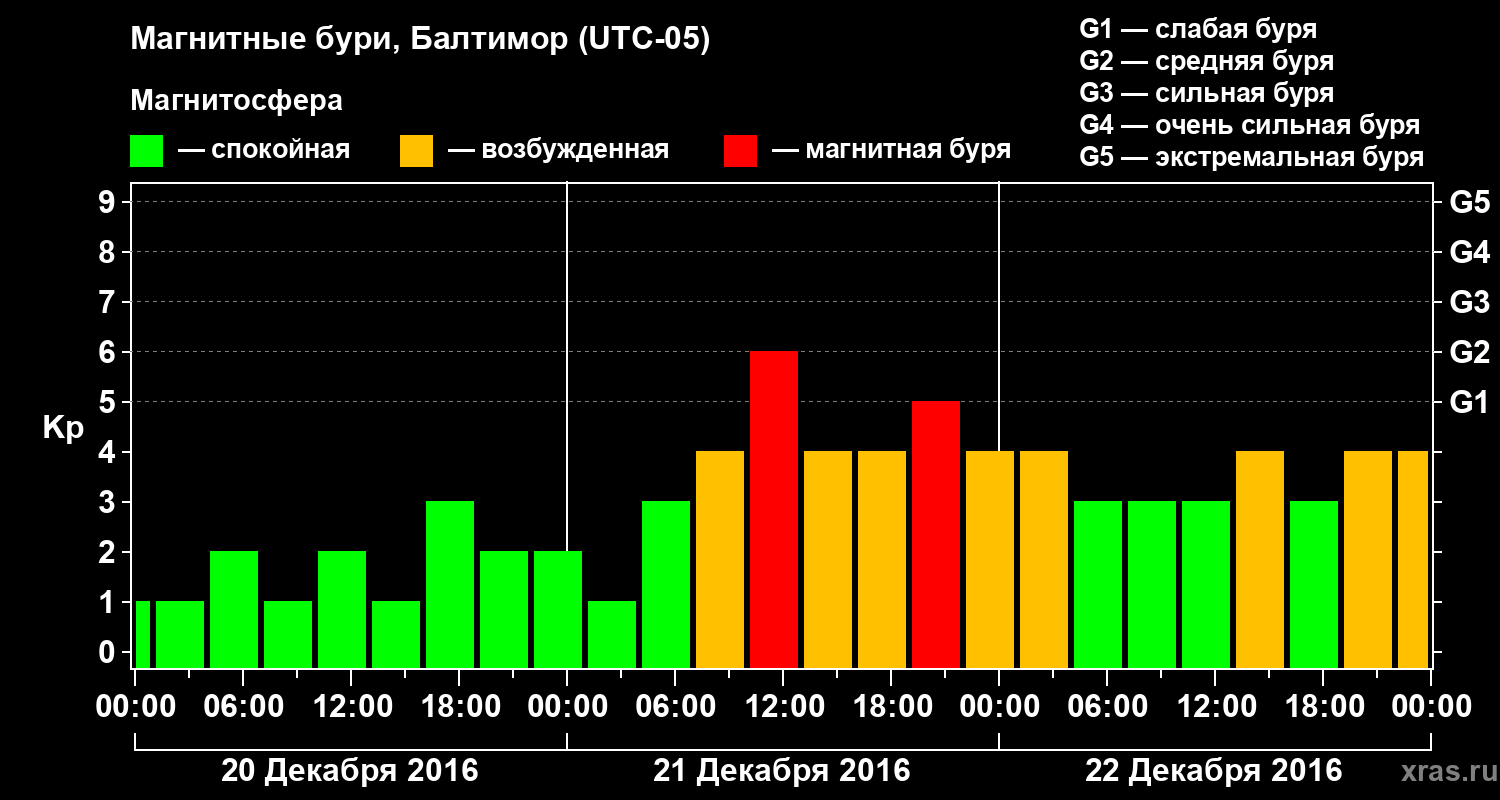Click the 'Kp' axis title
This screenshot has height=800, width=1500.
(63, 429)
